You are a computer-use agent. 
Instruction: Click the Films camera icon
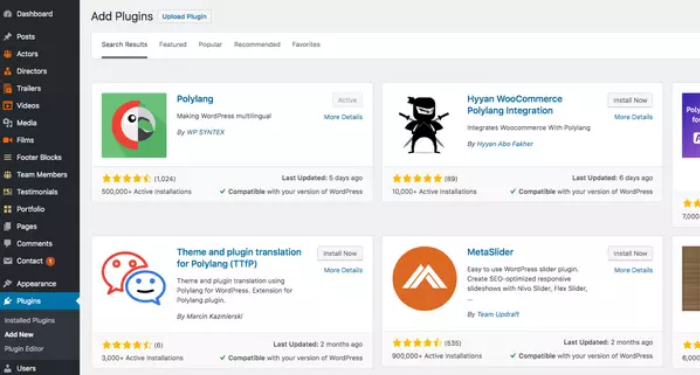[x=7, y=140]
